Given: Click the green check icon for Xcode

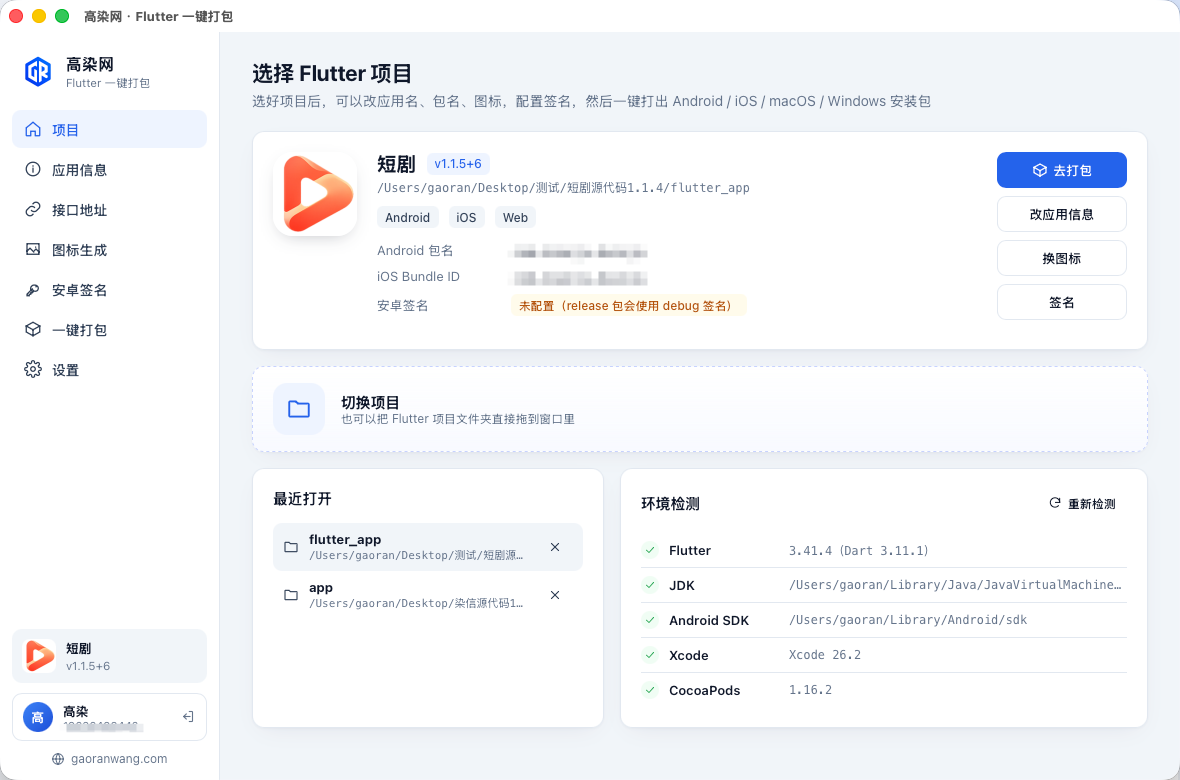Looking at the screenshot, I should tap(650, 655).
